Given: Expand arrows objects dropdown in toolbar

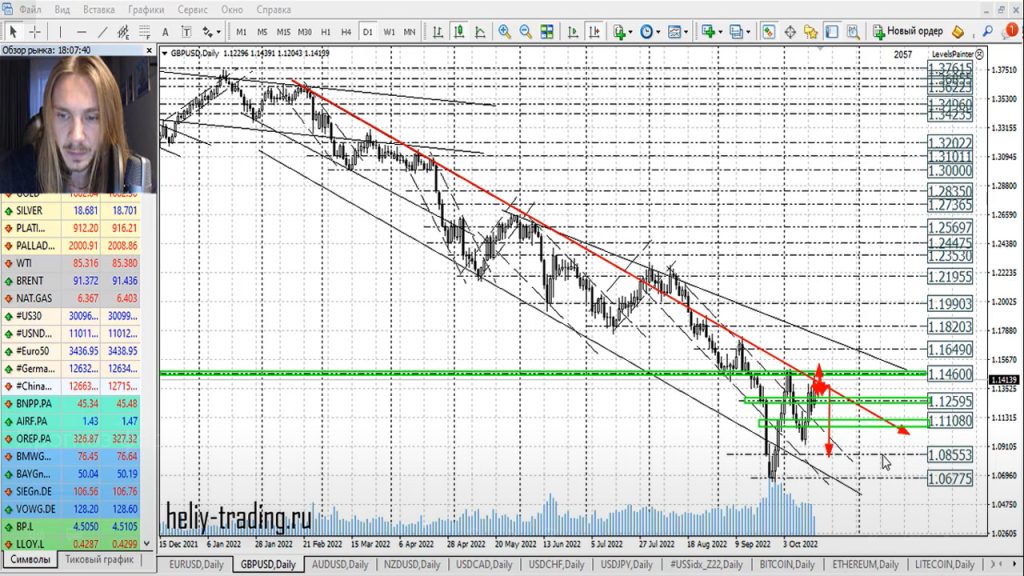Looking at the screenshot, I should coord(213,31).
